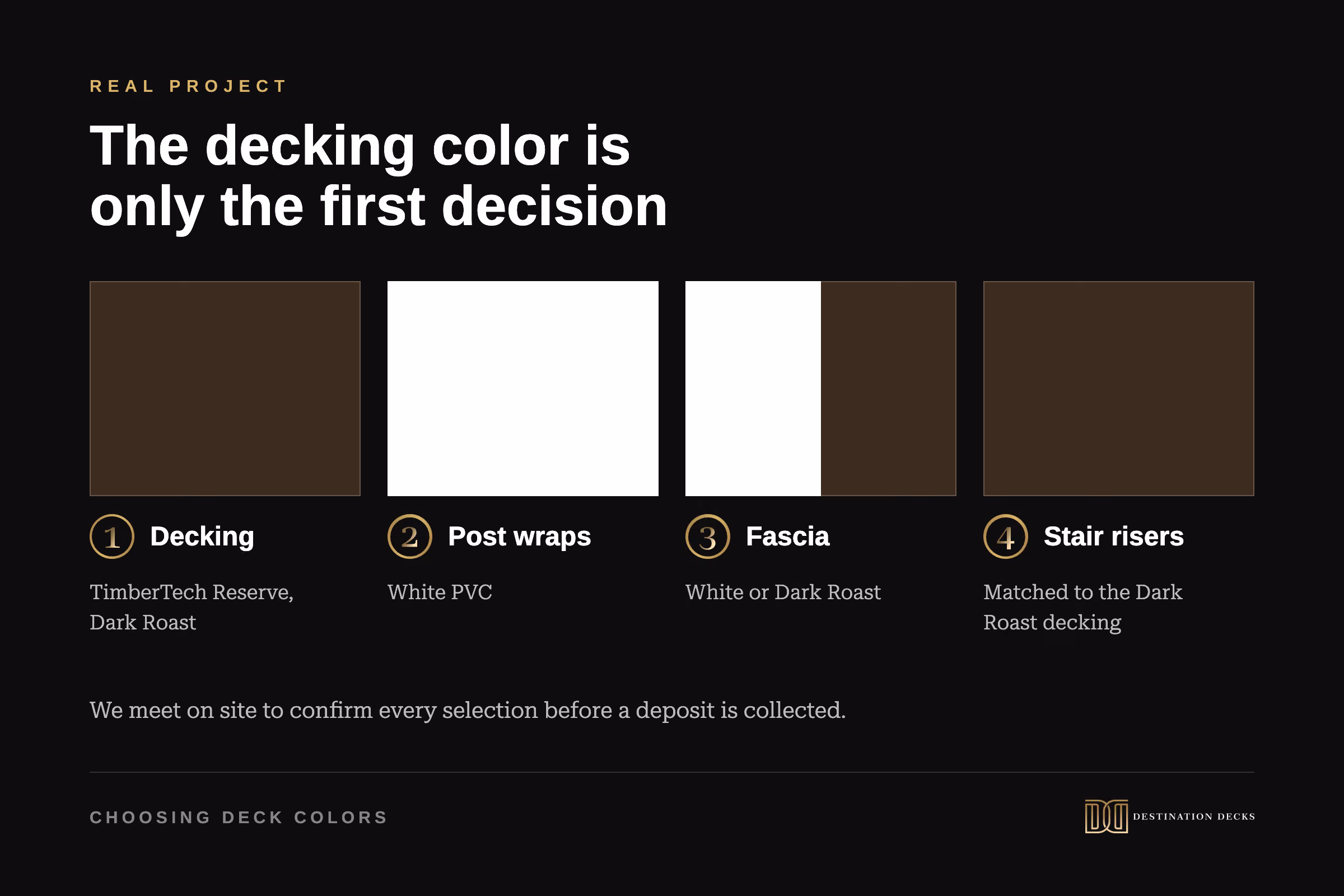Click the REAL PROJECT label
This screenshot has width=1344, height=896.
(188, 86)
